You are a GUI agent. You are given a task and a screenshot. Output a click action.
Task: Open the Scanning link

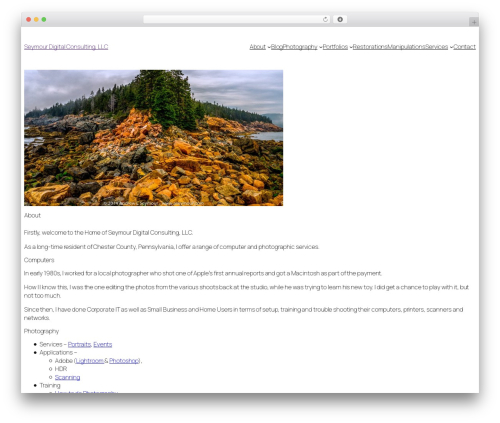[67, 377]
